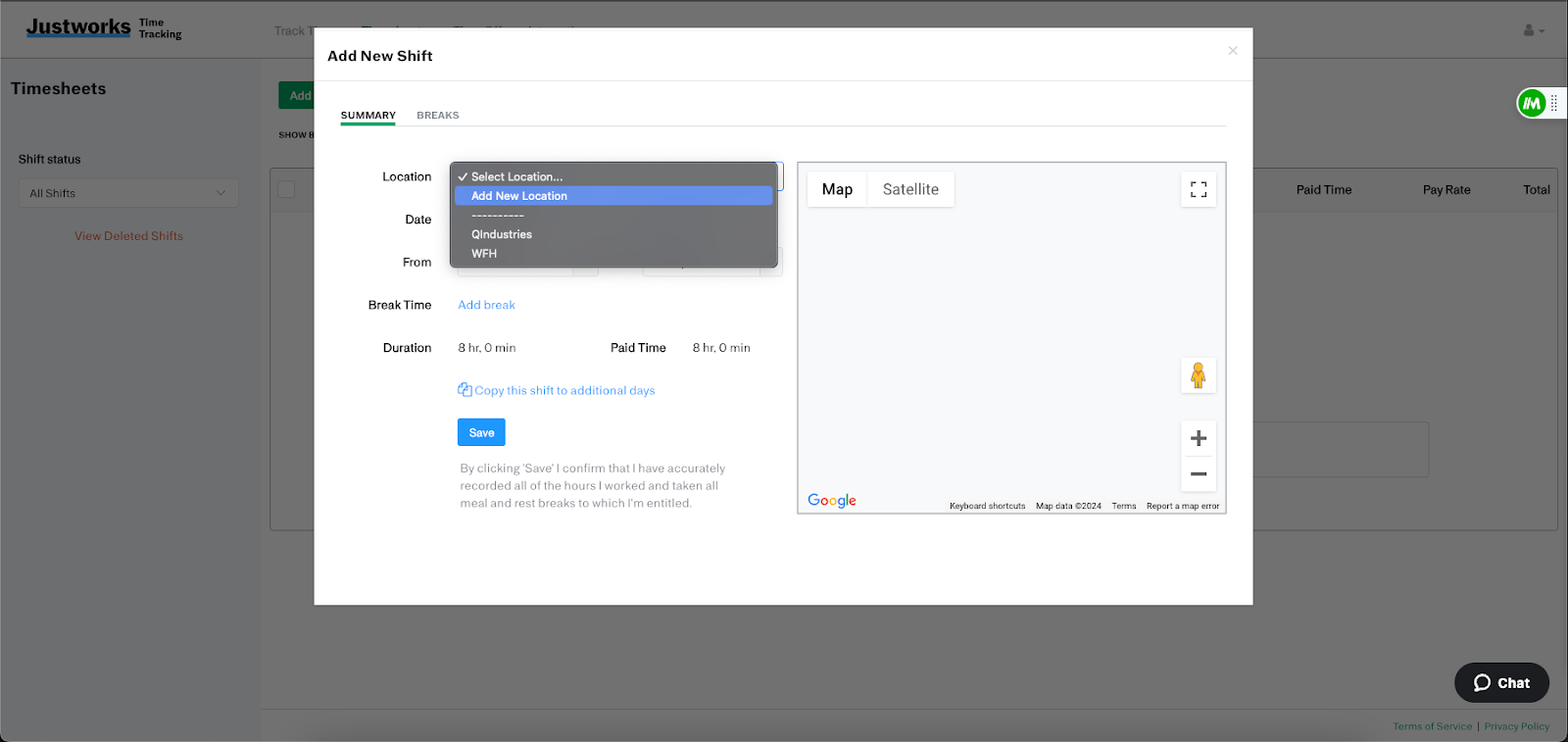Click the Street View pegman icon

[1198, 375]
